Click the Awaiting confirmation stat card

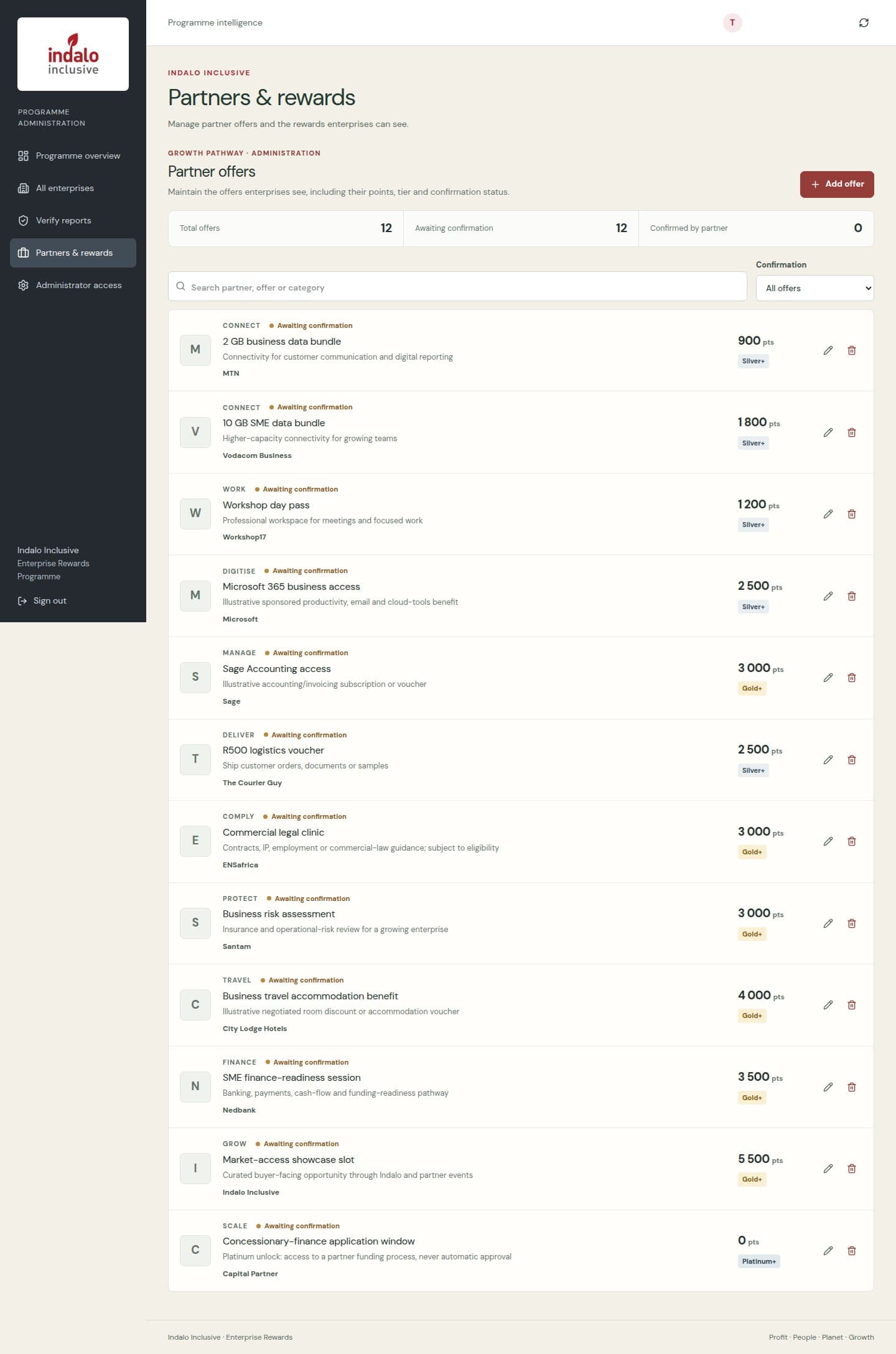click(x=521, y=228)
